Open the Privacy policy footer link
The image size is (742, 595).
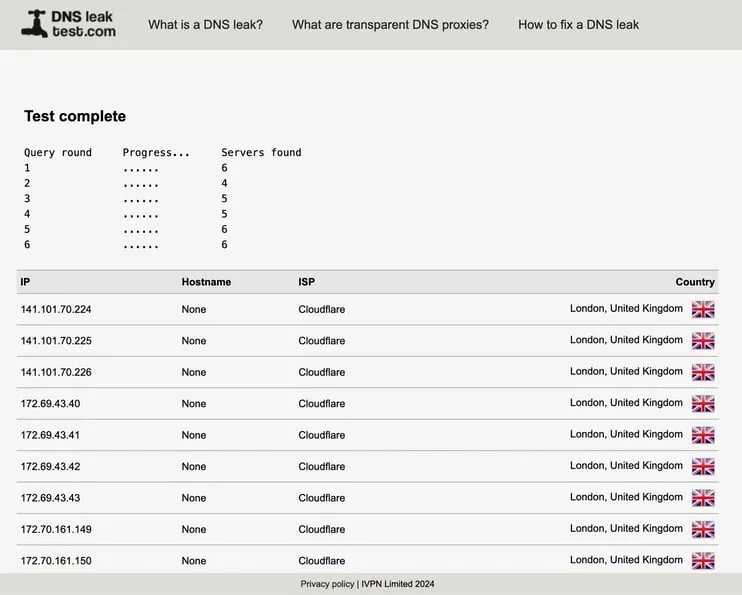coord(327,584)
